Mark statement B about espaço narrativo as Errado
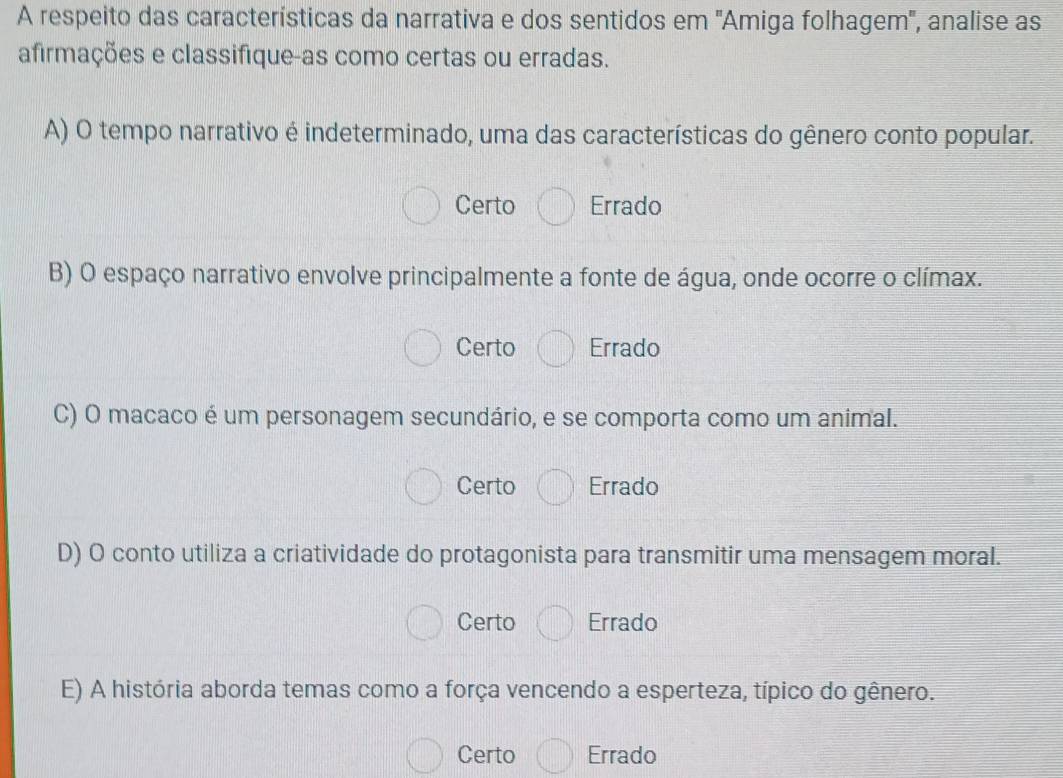 556,349
